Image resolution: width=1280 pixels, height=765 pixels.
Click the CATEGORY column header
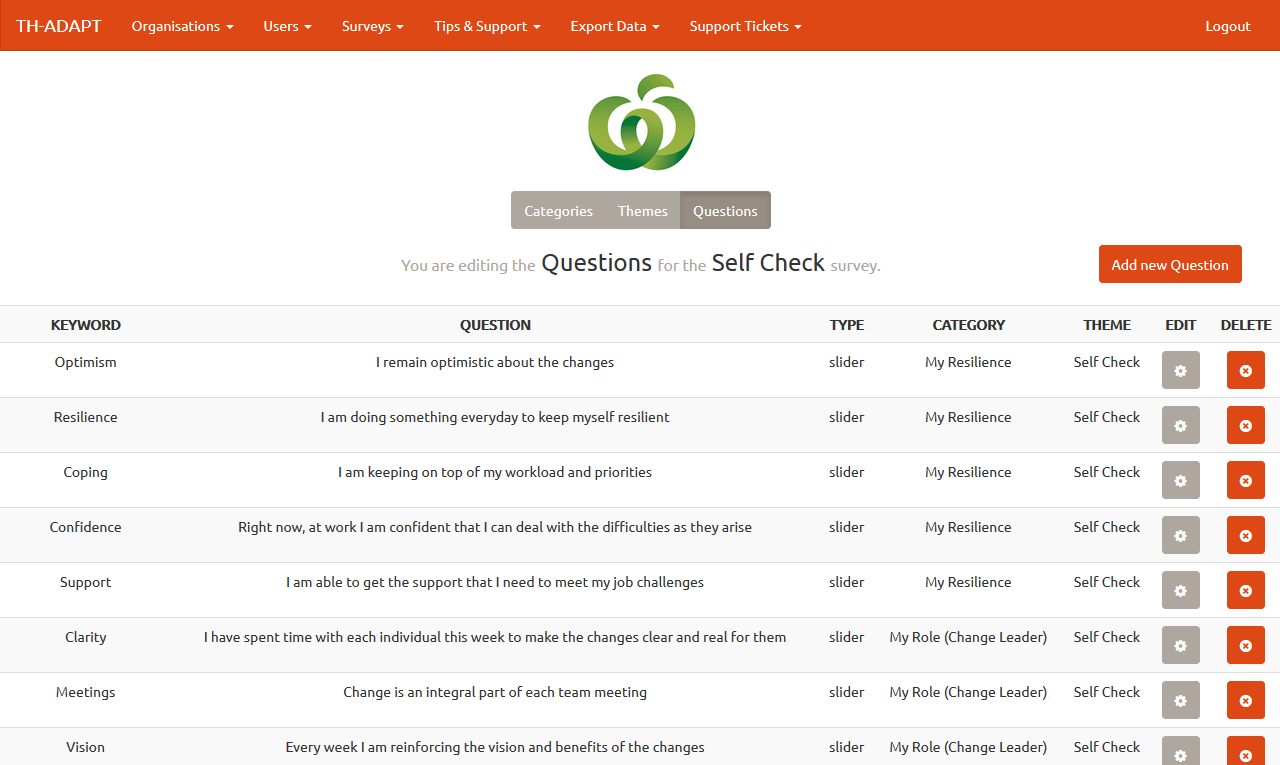coord(969,325)
